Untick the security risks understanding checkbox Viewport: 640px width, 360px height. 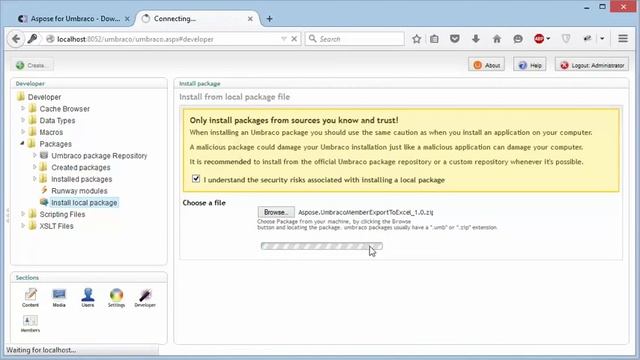pos(196,179)
